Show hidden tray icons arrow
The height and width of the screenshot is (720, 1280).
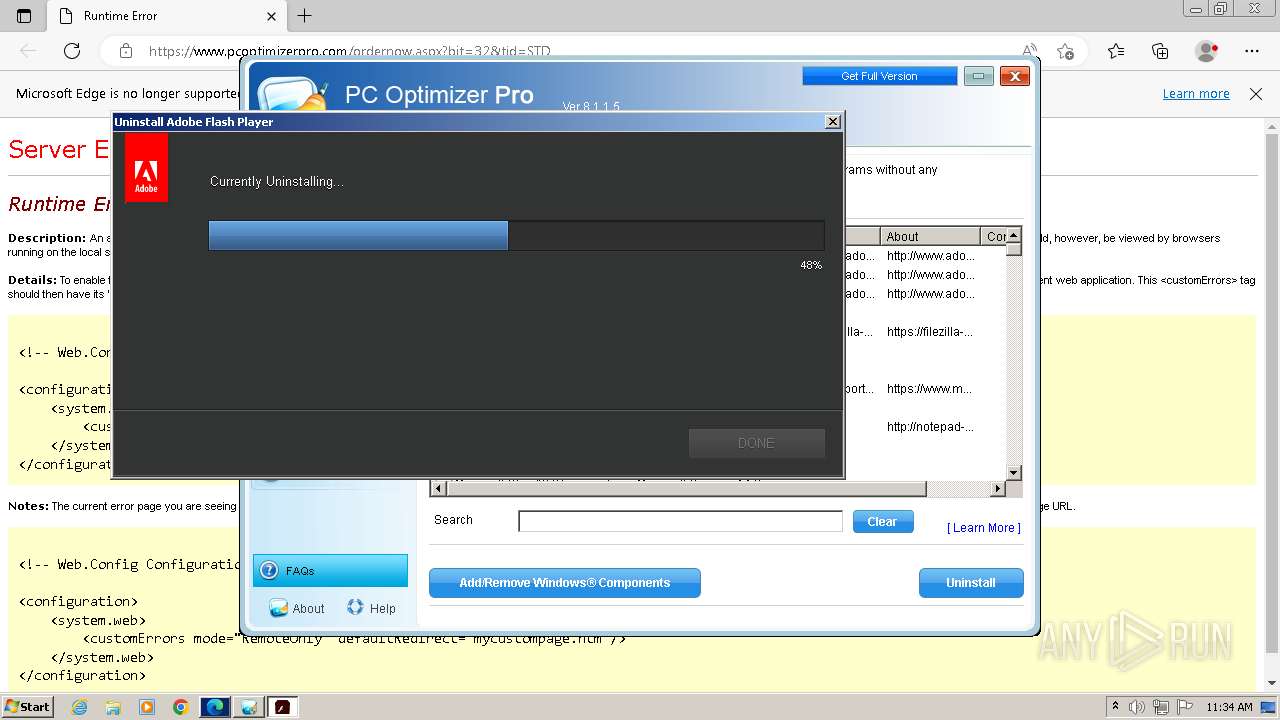click(1116, 707)
